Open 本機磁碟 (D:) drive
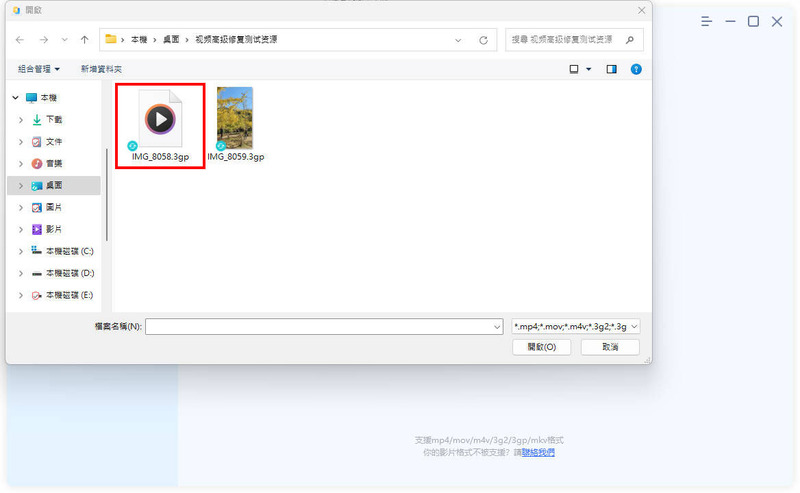This screenshot has width=800, height=493. click(x=69, y=273)
